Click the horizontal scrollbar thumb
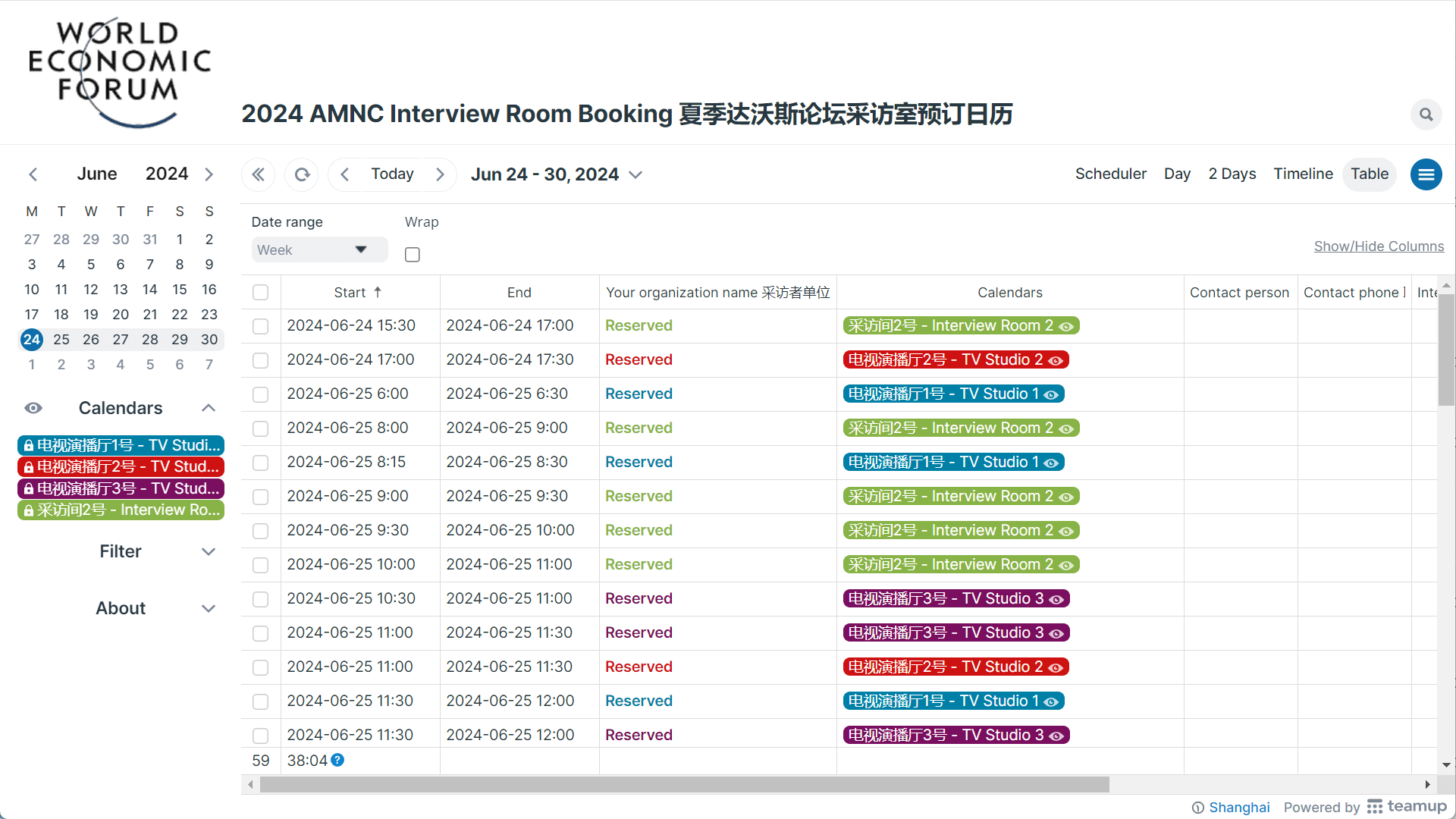The width and height of the screenshot is (1456, 819). coord(684,784)
